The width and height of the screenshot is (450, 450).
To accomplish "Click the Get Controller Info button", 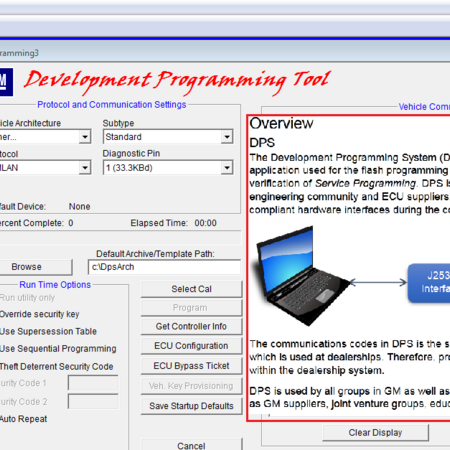I will [191, 326].
